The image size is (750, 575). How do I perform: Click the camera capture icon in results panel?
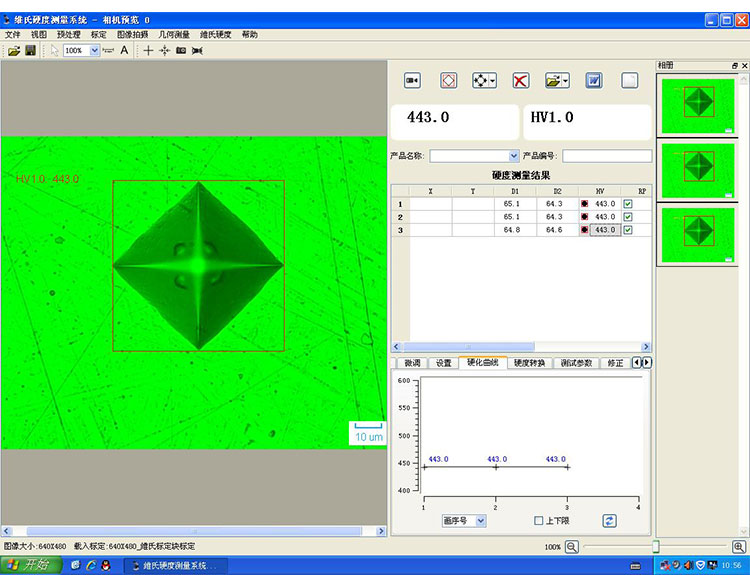click(412, 80)
